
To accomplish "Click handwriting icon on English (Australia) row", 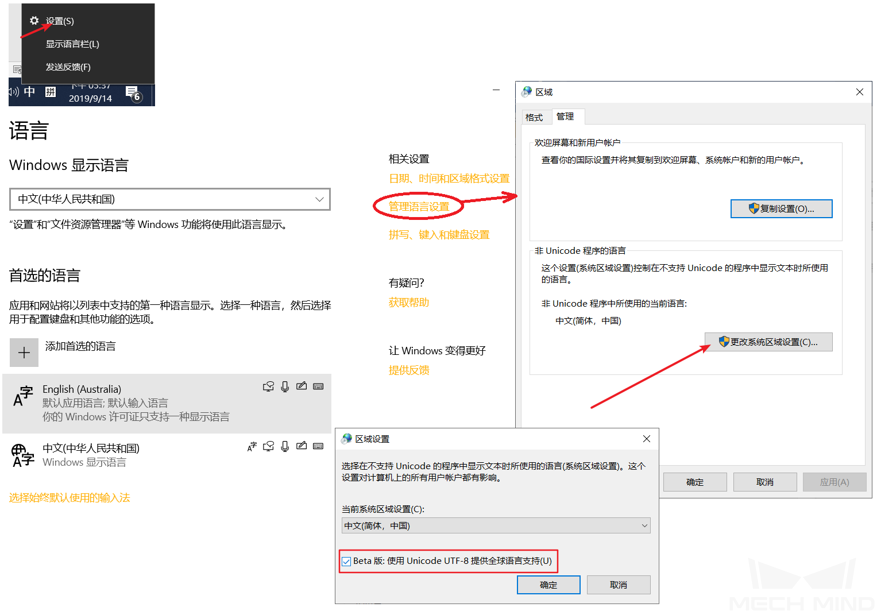I will tap(301, 386).
